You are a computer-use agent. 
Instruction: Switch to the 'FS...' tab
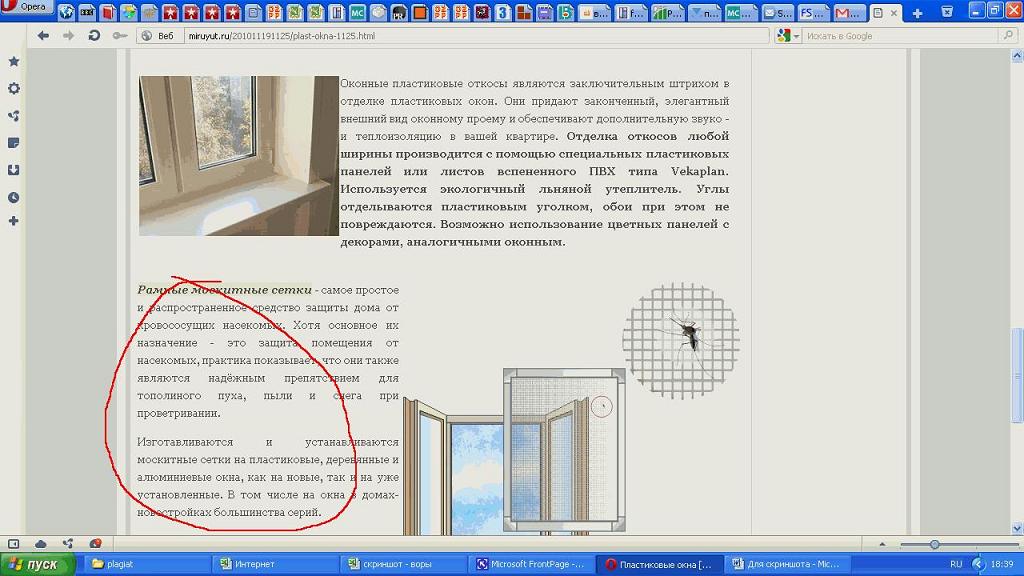click(x=814, y=12)
